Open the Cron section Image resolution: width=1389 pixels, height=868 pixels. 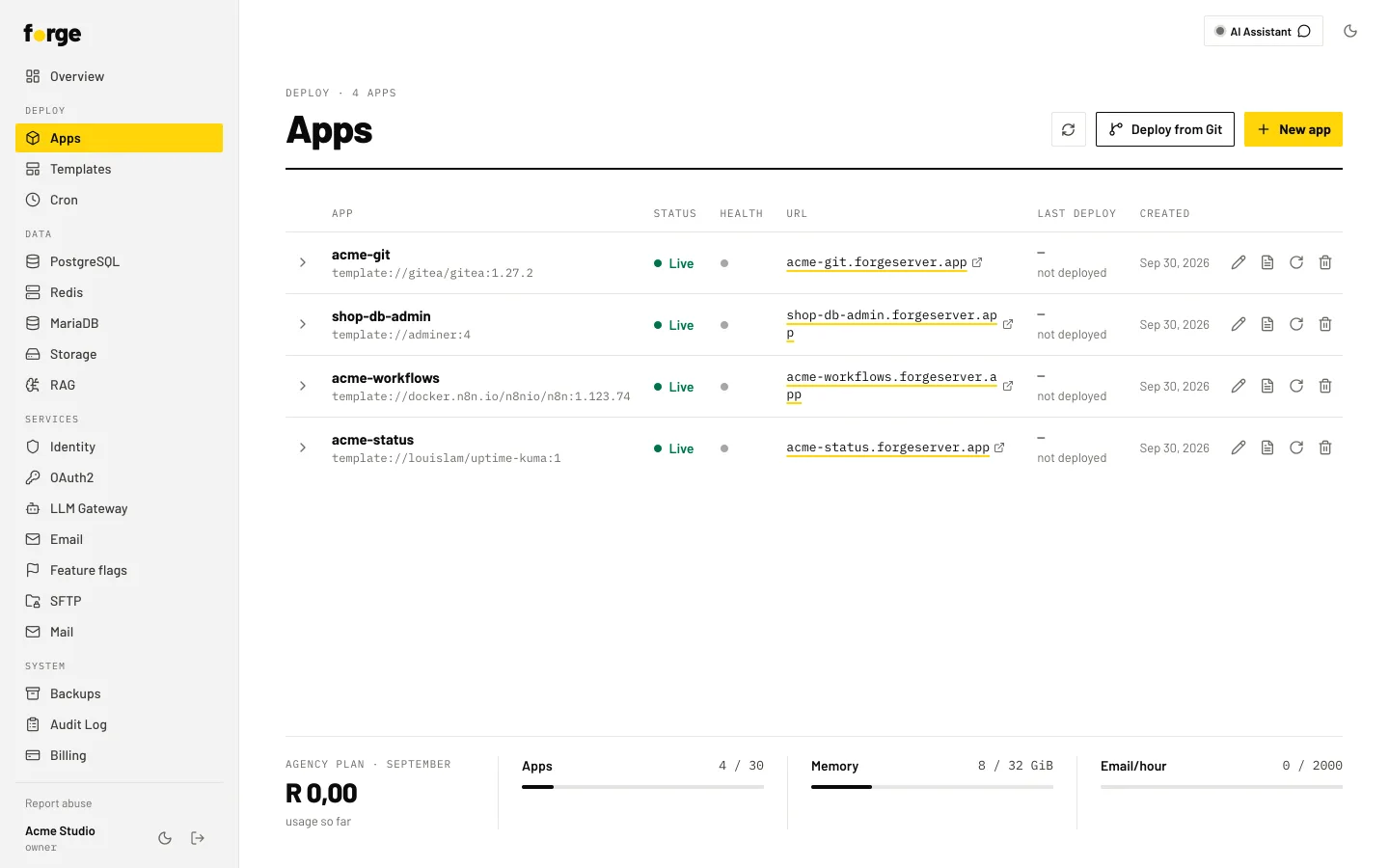[120, 200]
